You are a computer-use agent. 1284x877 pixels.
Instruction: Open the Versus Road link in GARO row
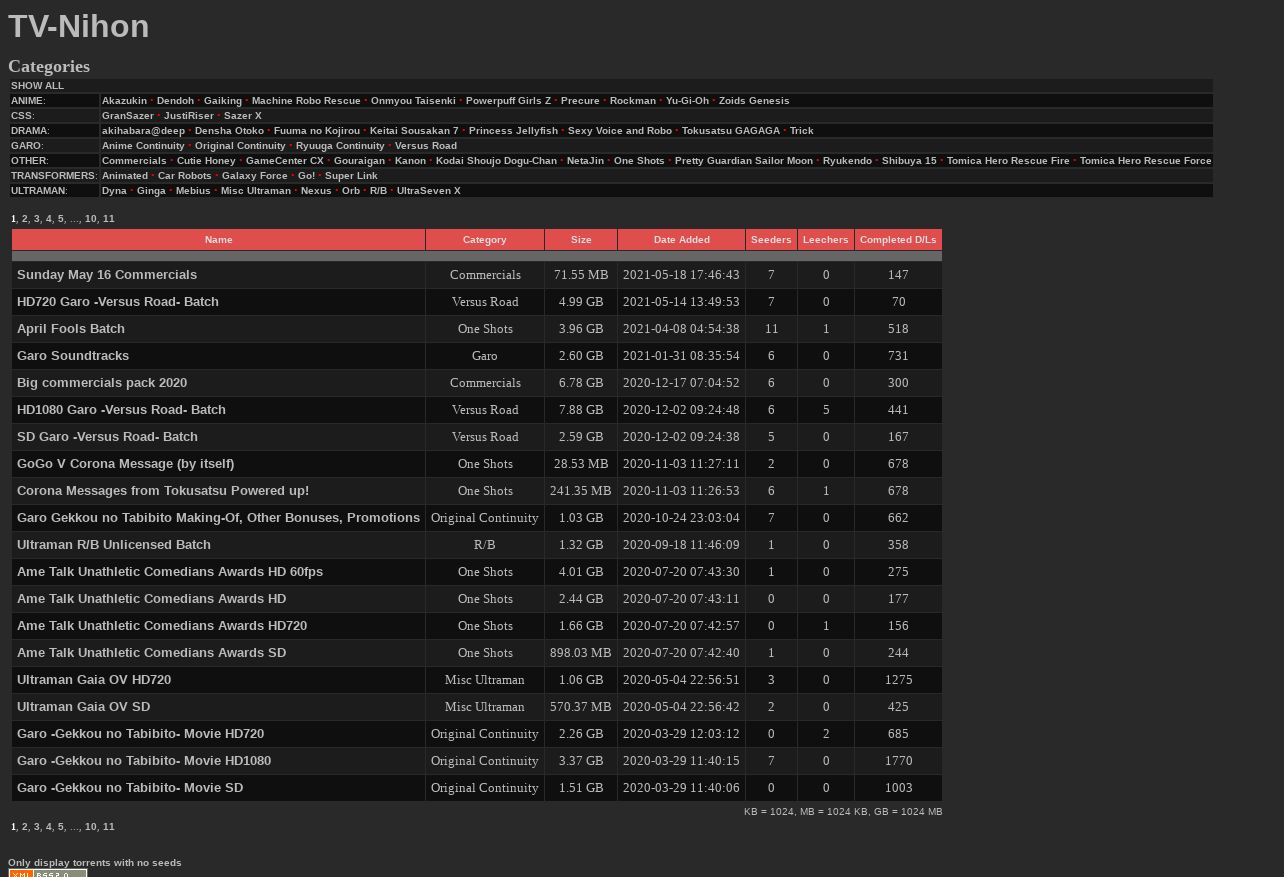pyautogui.click(x=426, y=146)
